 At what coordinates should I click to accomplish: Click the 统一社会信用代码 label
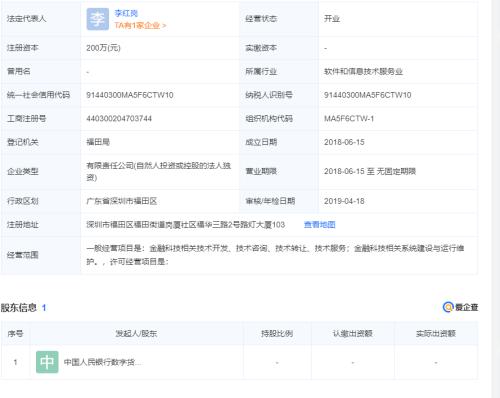click(x=38, y=95)
